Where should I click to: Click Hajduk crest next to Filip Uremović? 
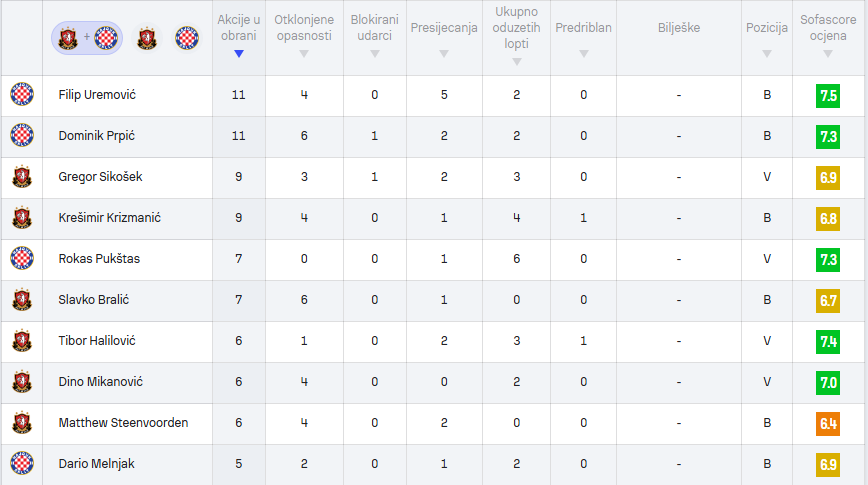[x=22, y=95]
